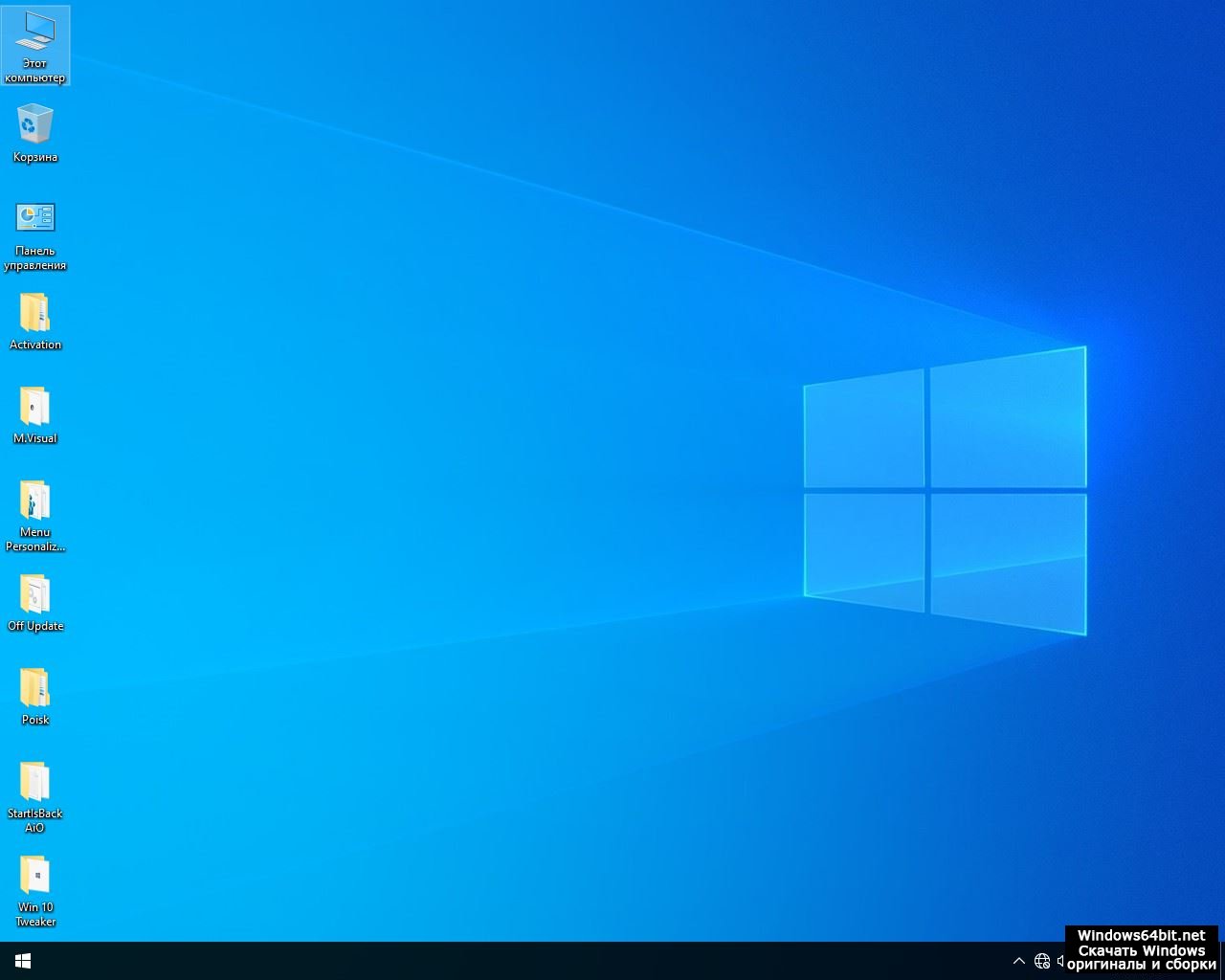Image resolution: width=1225 pixels, height=980 pixels.
Task: Click the Windows64bit.net watermark text
Action: (x=1141, y=935)
